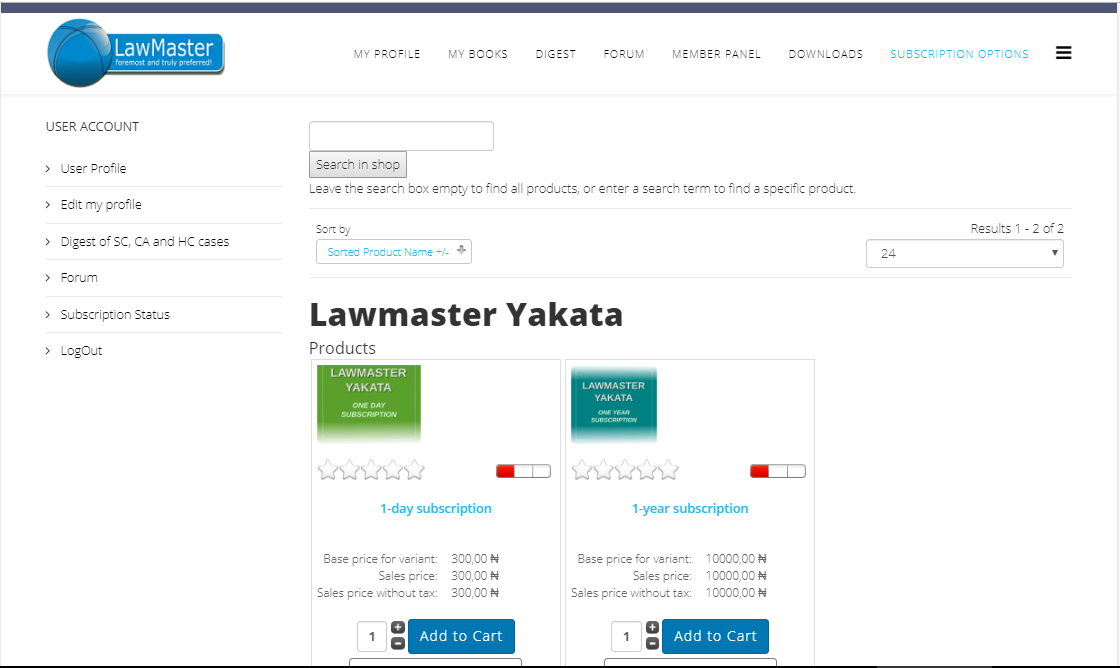Screen dimensions: 1120x668
Task: Expand the LogOut chevron
Action: [x=48, y=351]
